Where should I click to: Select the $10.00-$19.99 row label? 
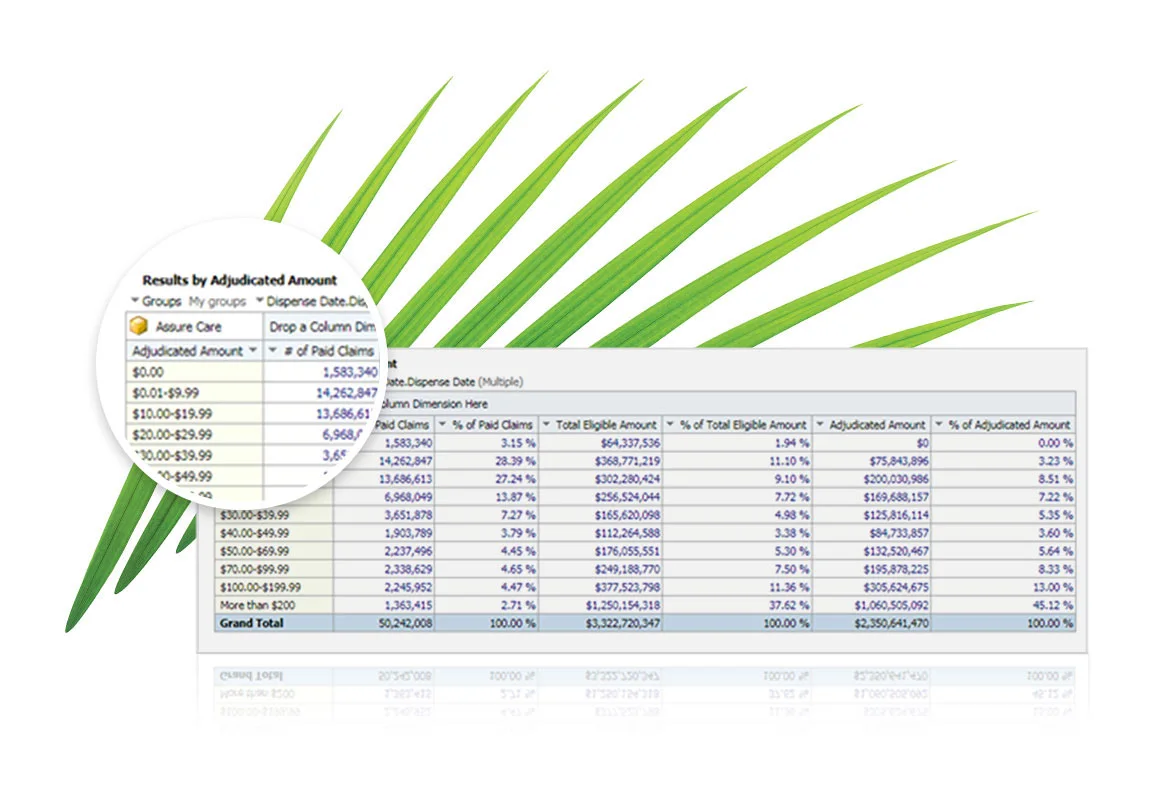point(172,414)
